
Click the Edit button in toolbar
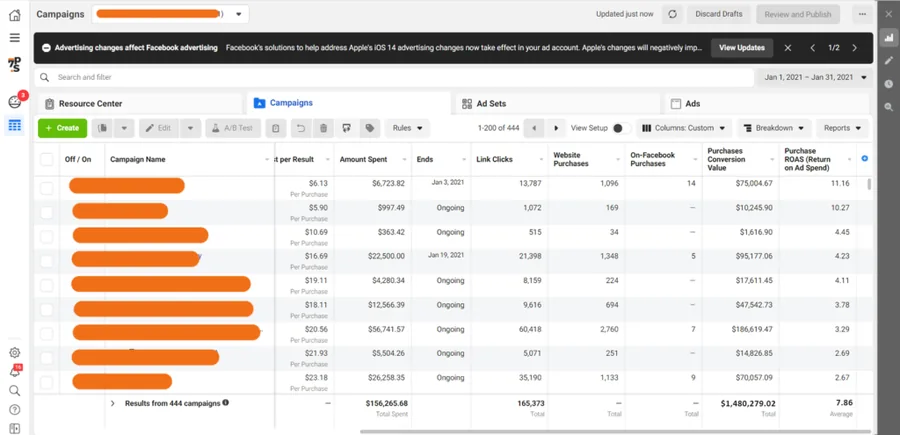[x=159, y=128]
